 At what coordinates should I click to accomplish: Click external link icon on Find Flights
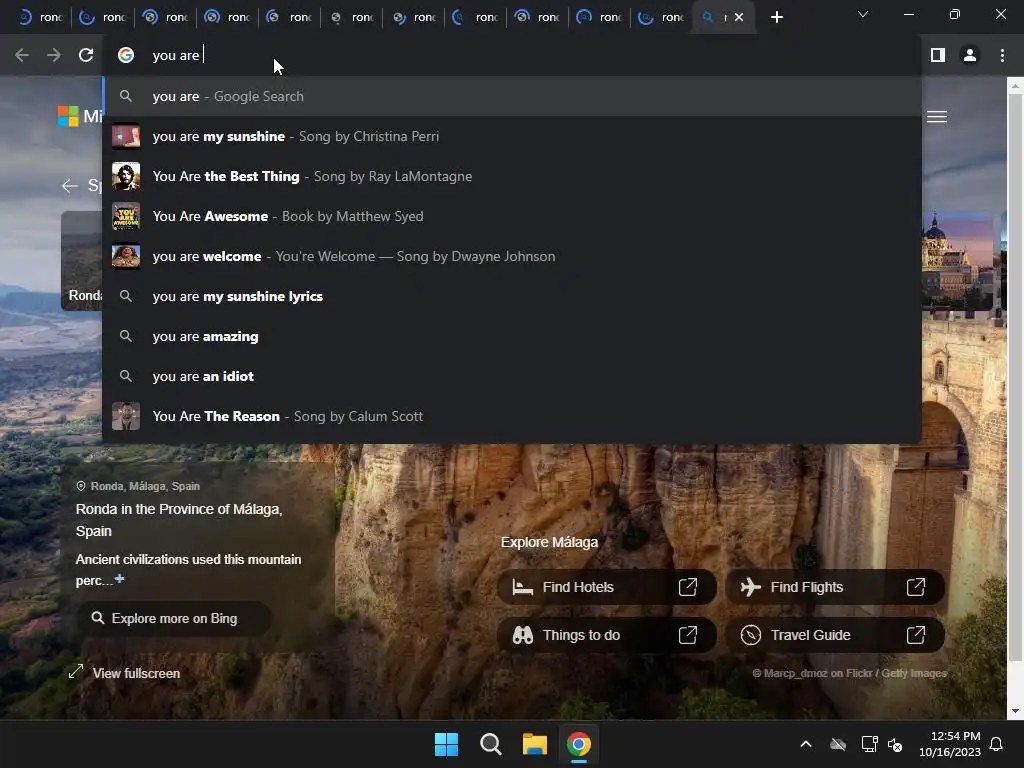916,587
